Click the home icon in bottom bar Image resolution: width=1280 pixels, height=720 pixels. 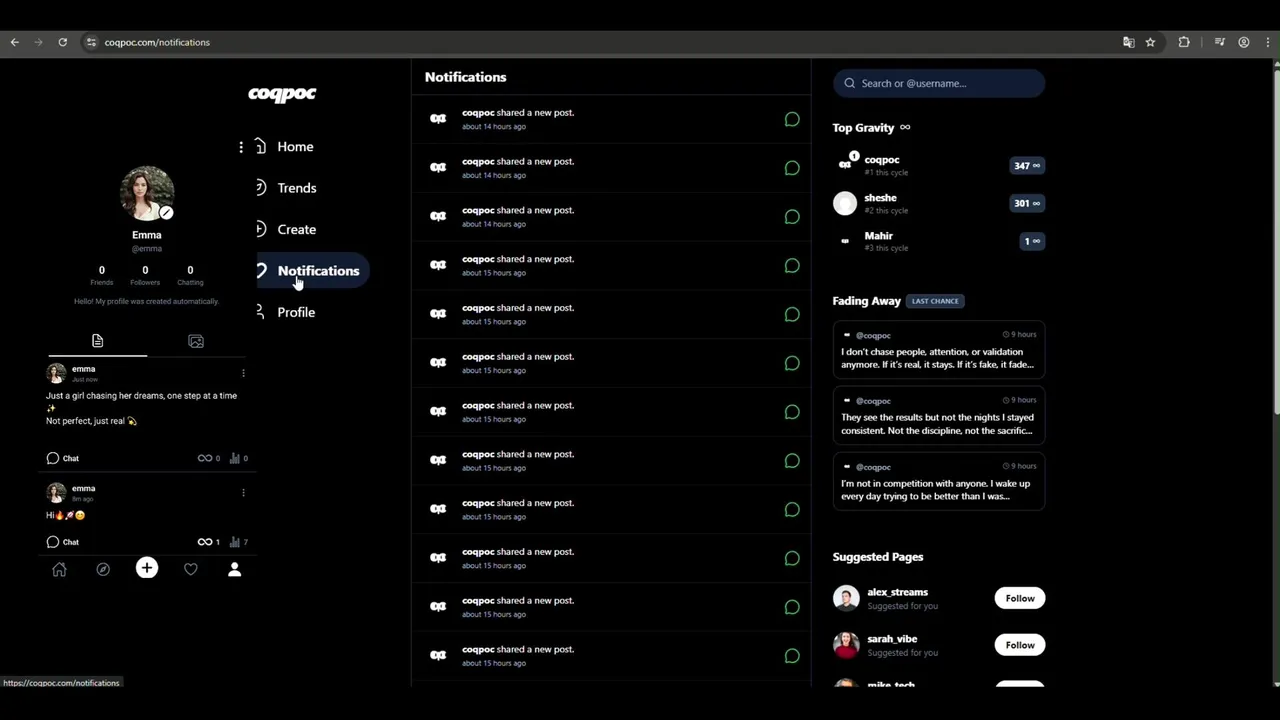coord(59,569)
